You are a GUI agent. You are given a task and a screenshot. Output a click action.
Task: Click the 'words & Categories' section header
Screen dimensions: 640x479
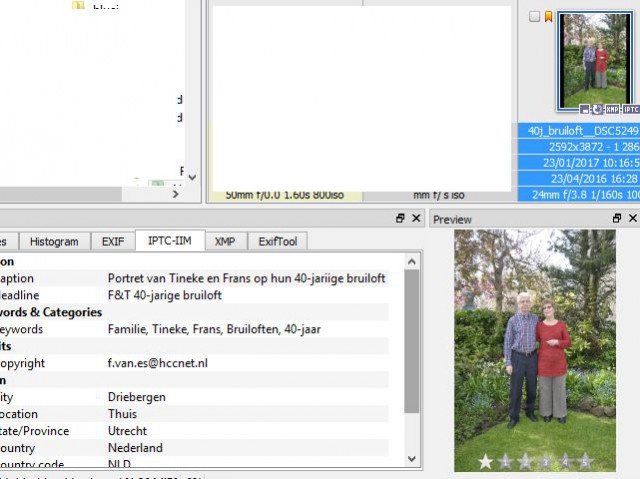pos(51,312)
